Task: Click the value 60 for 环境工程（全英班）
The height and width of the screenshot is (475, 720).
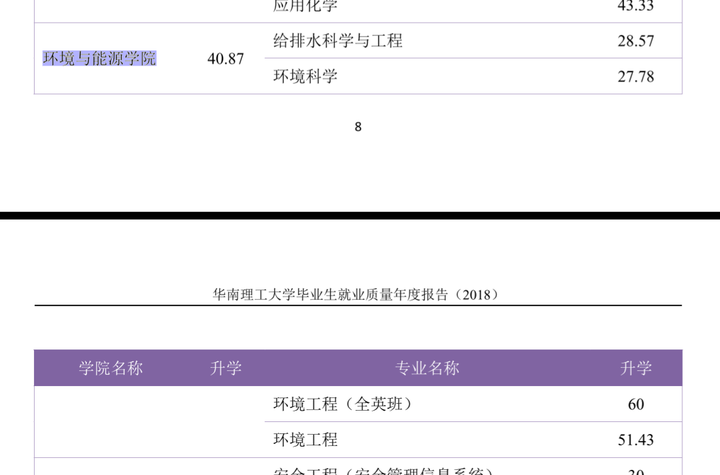Action: (636, 404)
